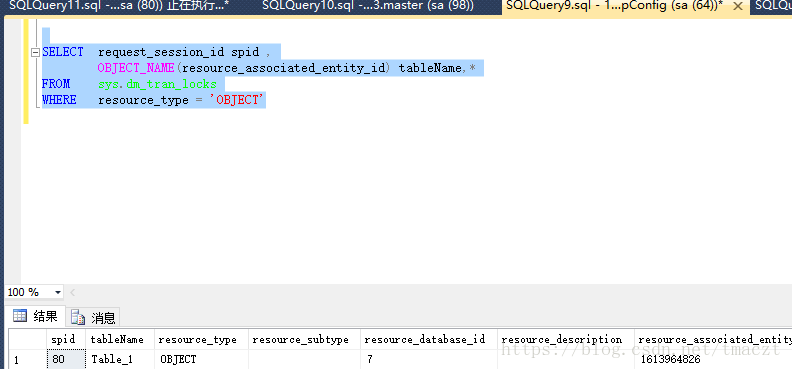Select the spid cell value 80
This screenshot has height=369, width=792.
pos(66,359)
